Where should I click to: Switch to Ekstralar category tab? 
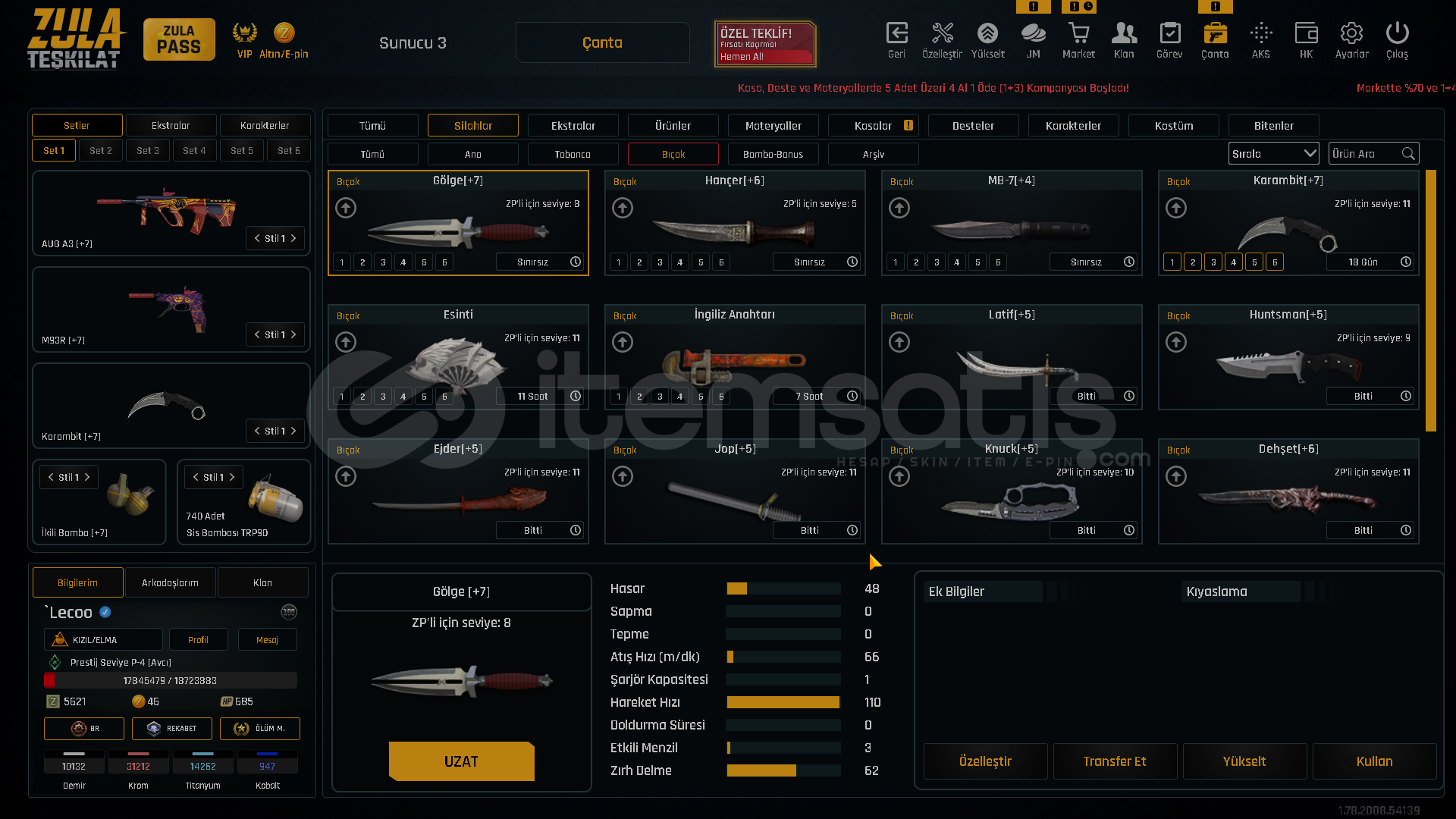(573, 126)
